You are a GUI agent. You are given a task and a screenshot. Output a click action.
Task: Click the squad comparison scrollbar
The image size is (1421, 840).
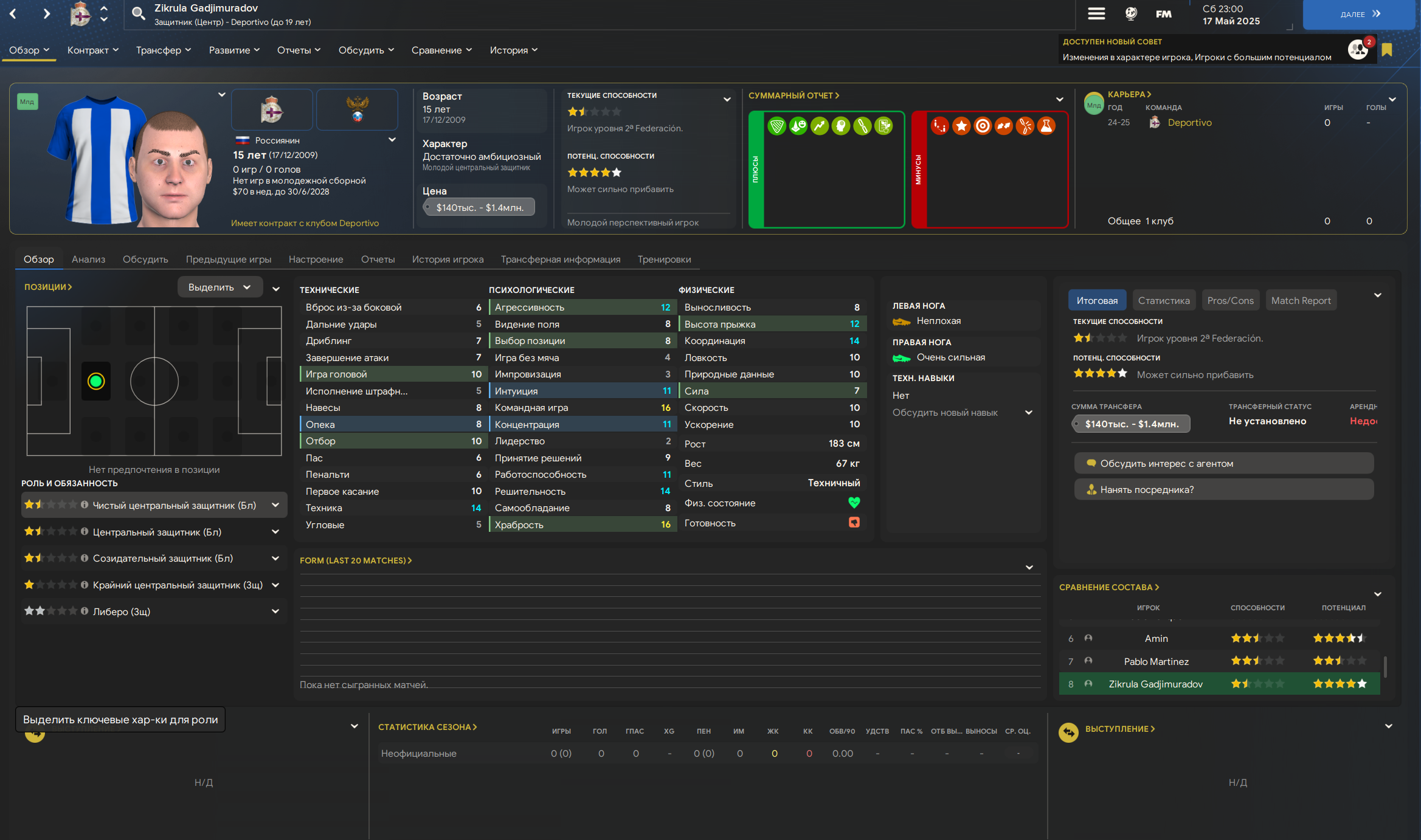click(1385, 666)
